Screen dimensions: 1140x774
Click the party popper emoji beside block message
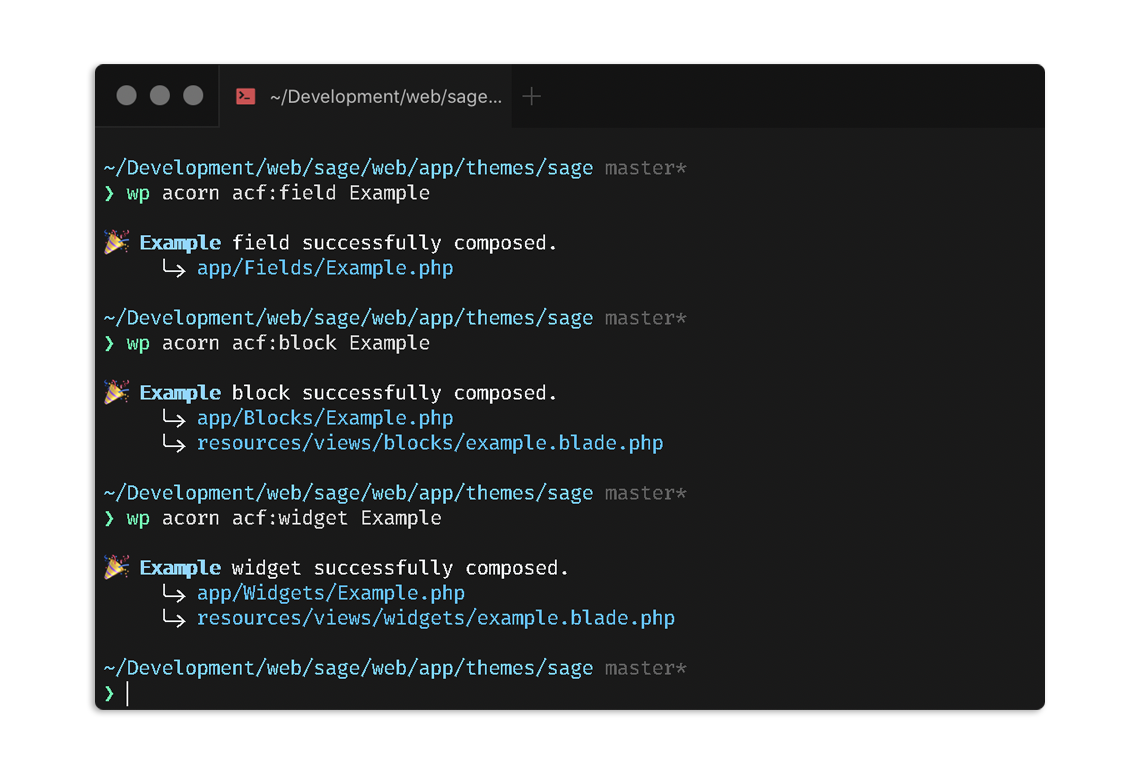116,391
